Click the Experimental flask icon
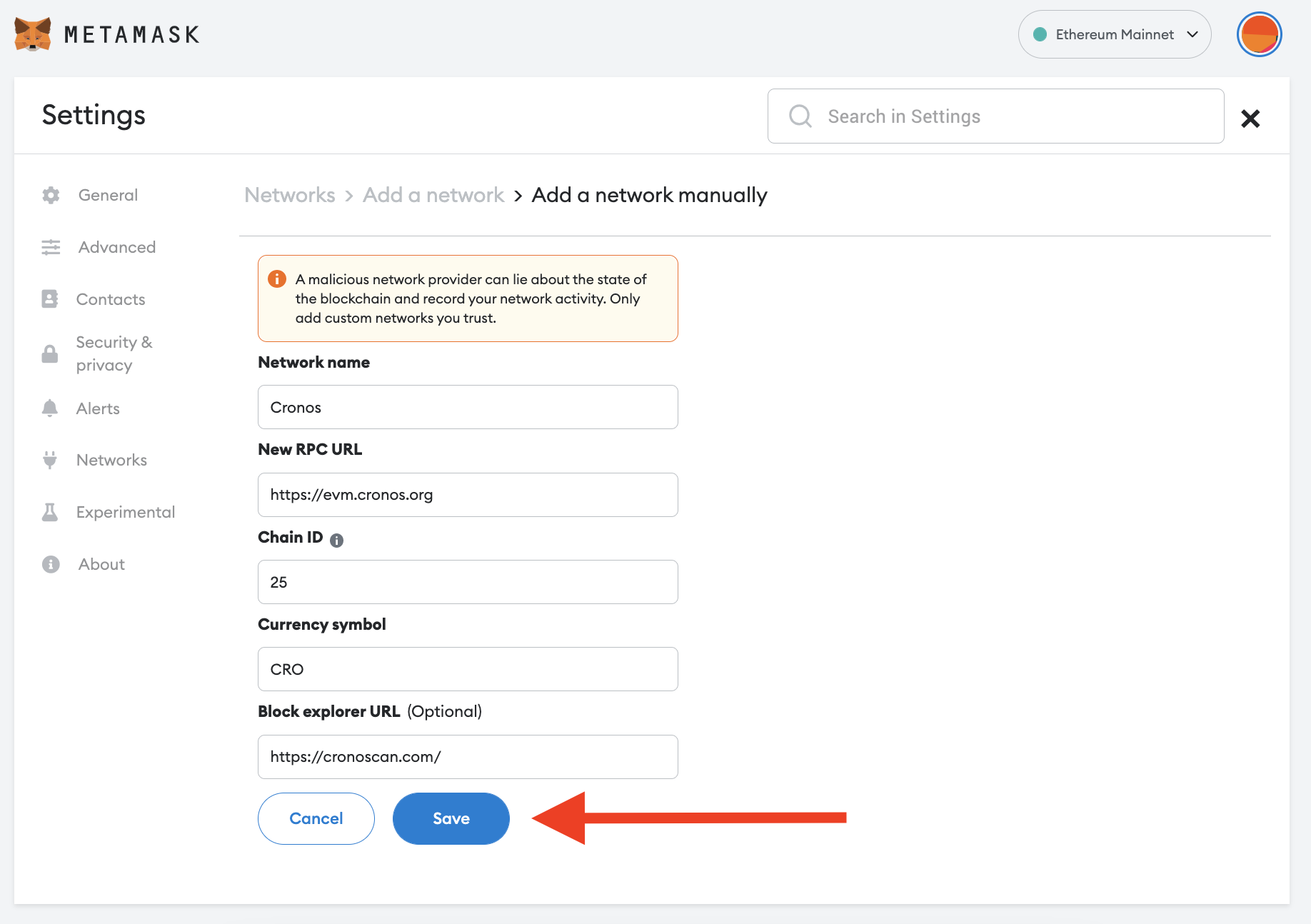 tap(50, 512)
